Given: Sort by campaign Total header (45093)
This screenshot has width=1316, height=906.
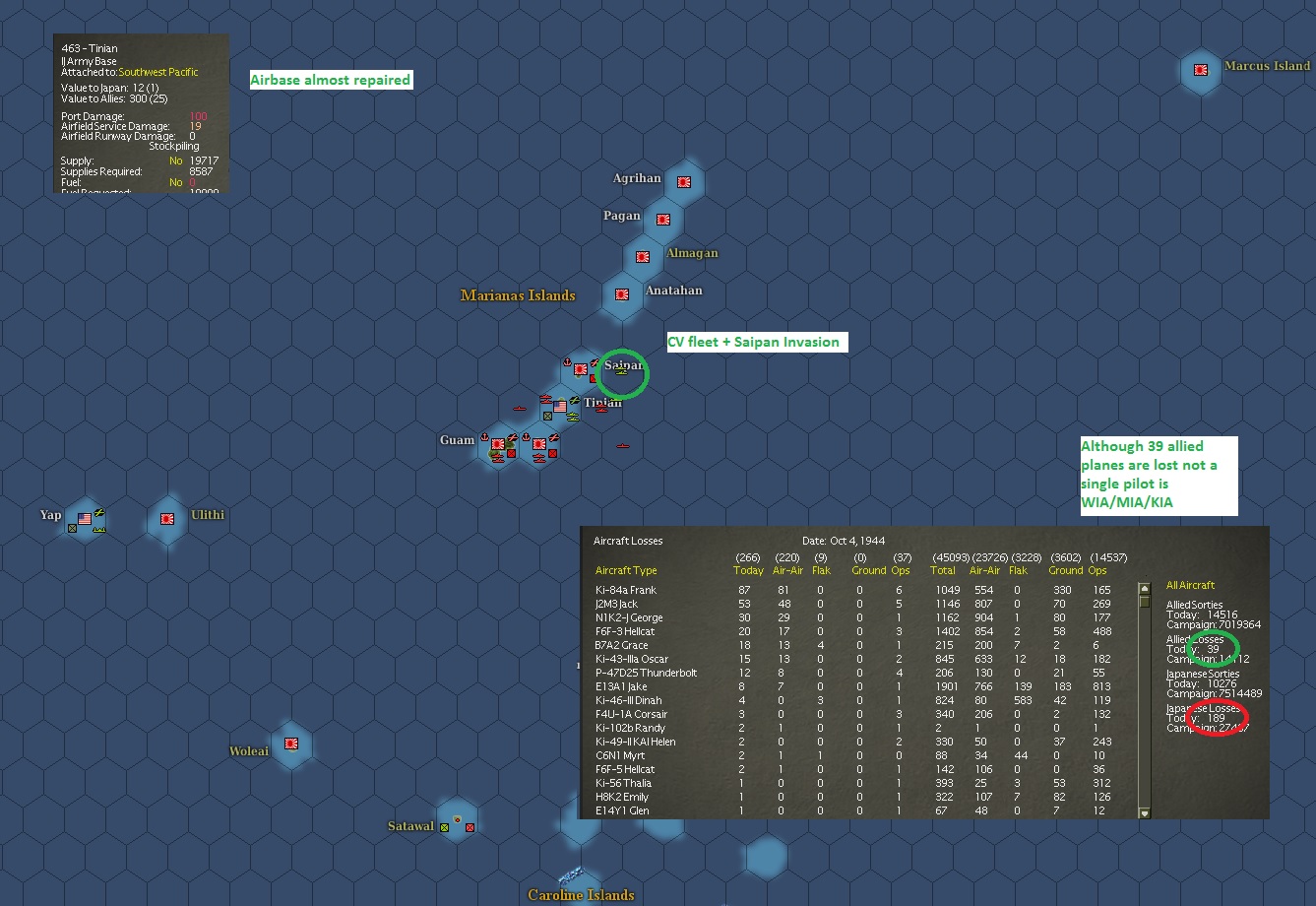Looking at the screenshot, I should pyautogui.click(x=943, y=570).
